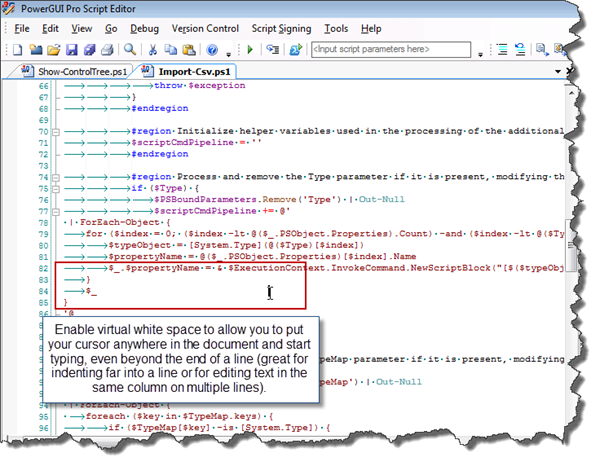Open the toolbar options dropdown after help icon

[228, 54]
